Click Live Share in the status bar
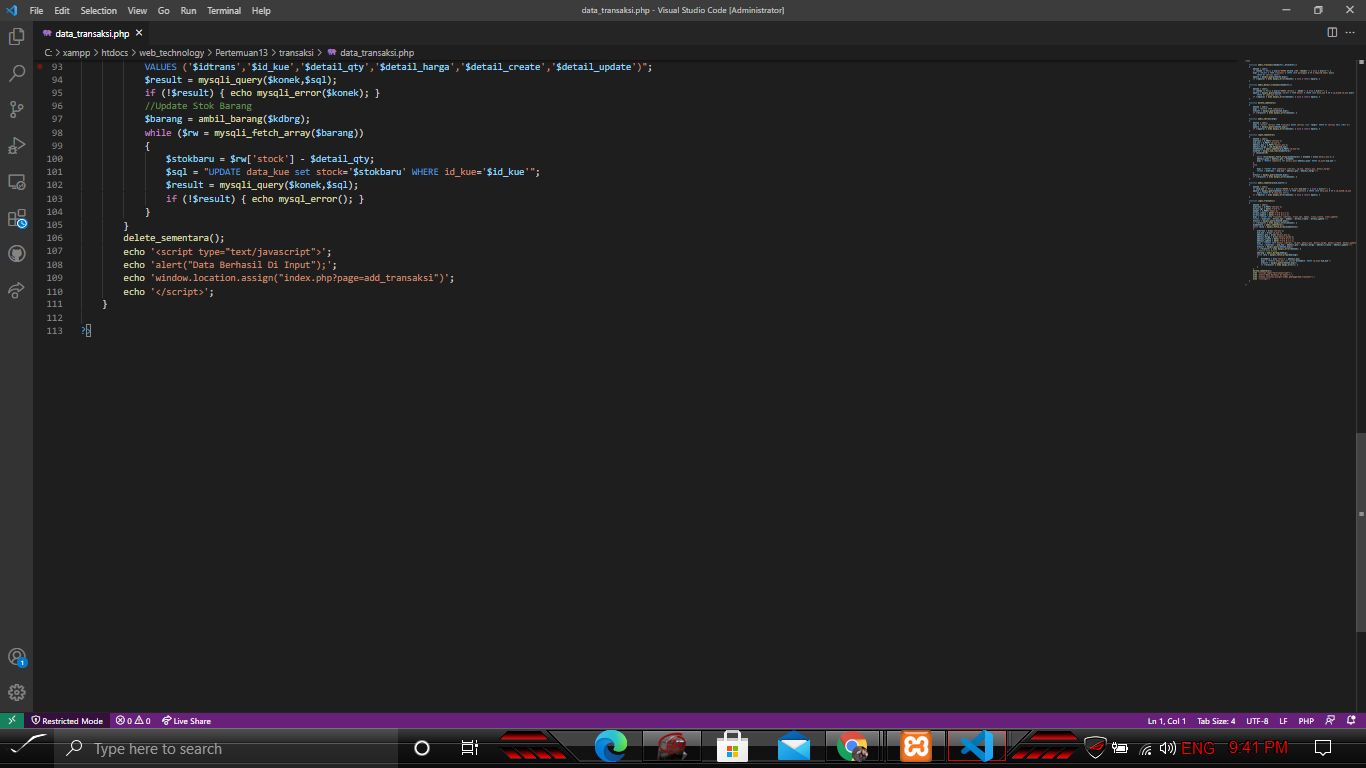 tap(186, 720)
